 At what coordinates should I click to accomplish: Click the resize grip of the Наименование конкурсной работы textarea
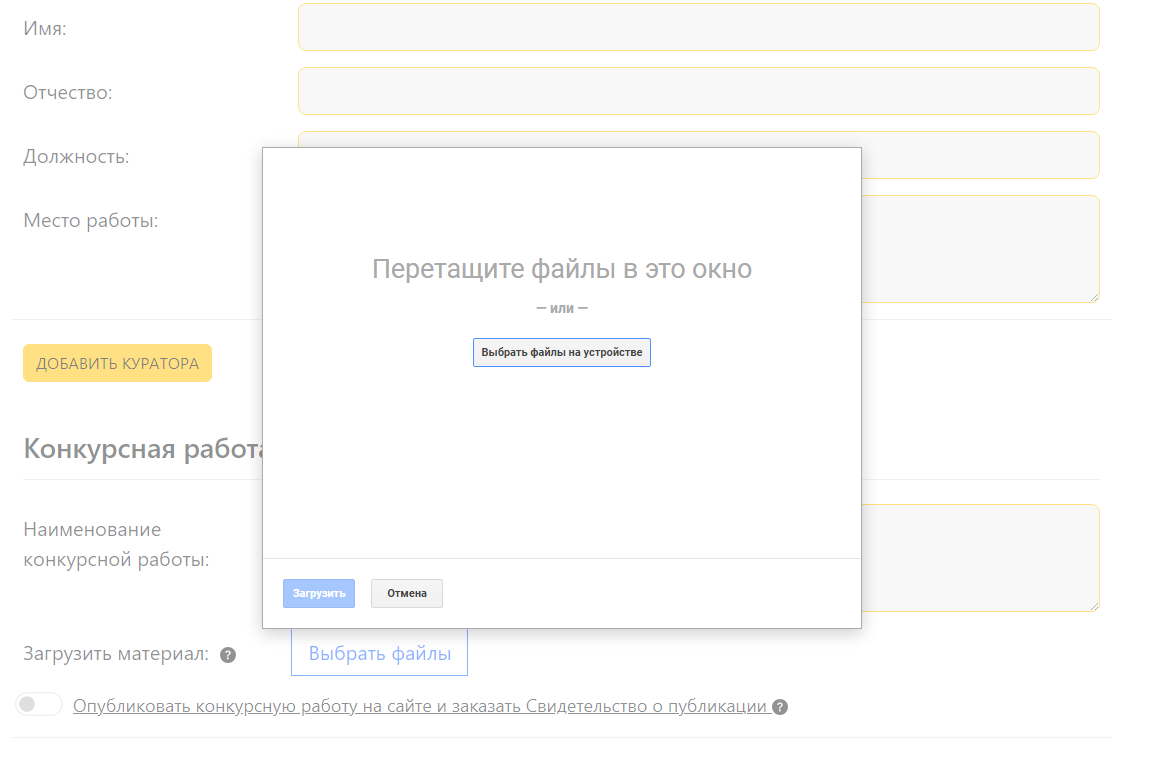click(x=1094, y=606)
